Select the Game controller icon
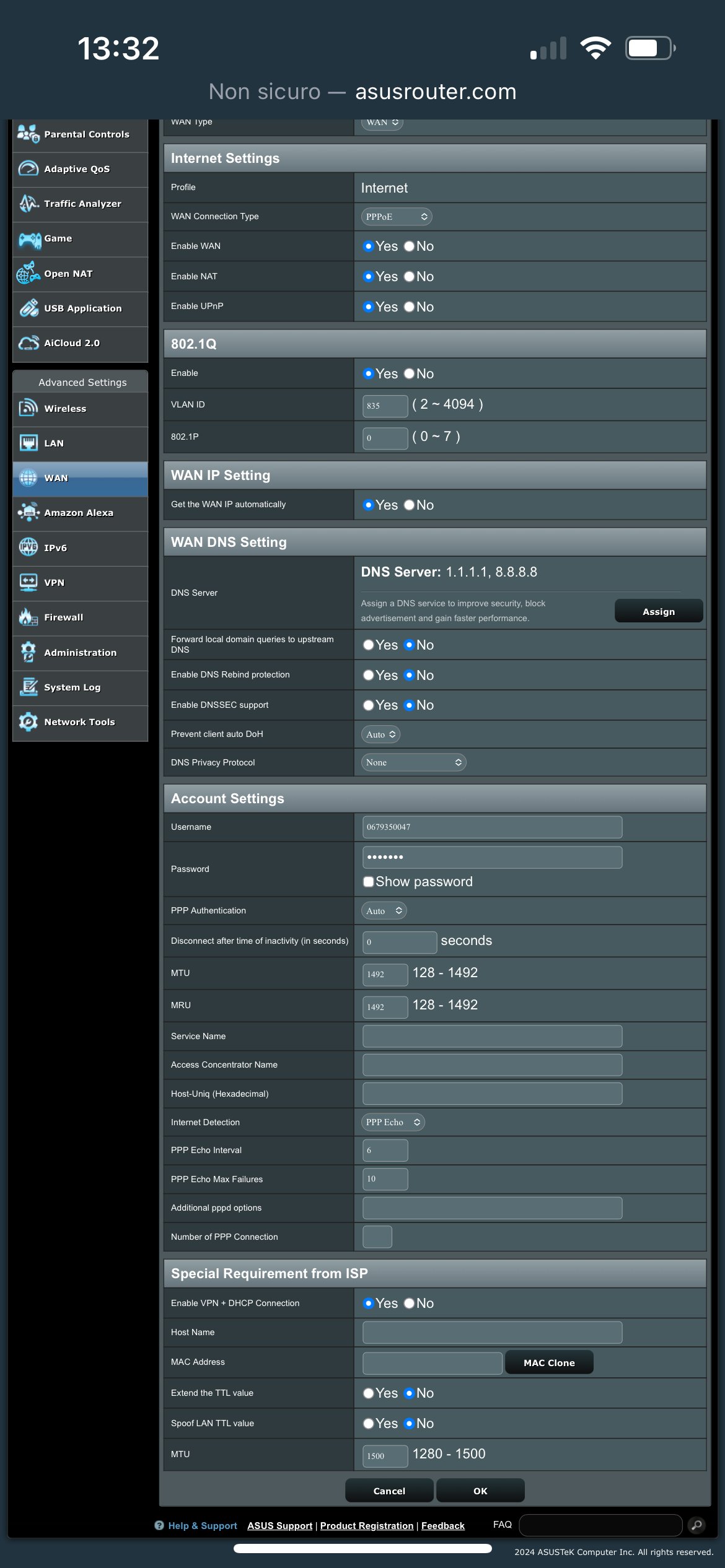Screen dimensions: 725x1568 coord(29,239)
